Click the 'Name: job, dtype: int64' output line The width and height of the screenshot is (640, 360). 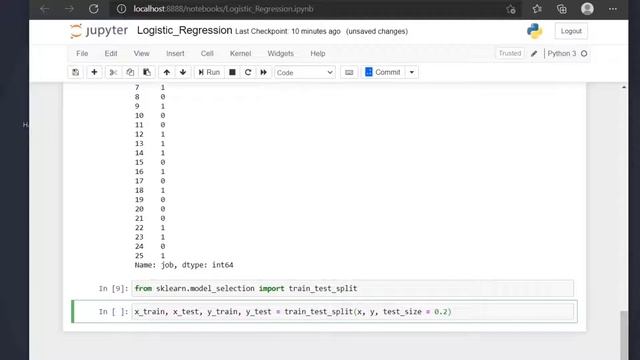(184, 265)
